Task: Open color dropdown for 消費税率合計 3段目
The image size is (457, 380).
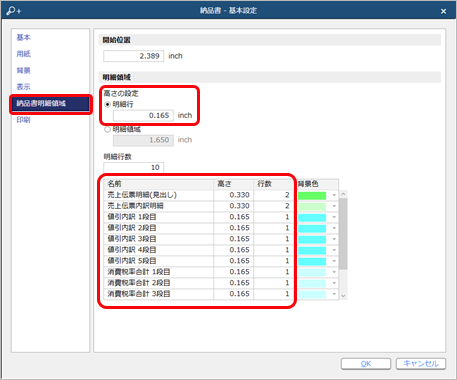Action: point(334,294)
